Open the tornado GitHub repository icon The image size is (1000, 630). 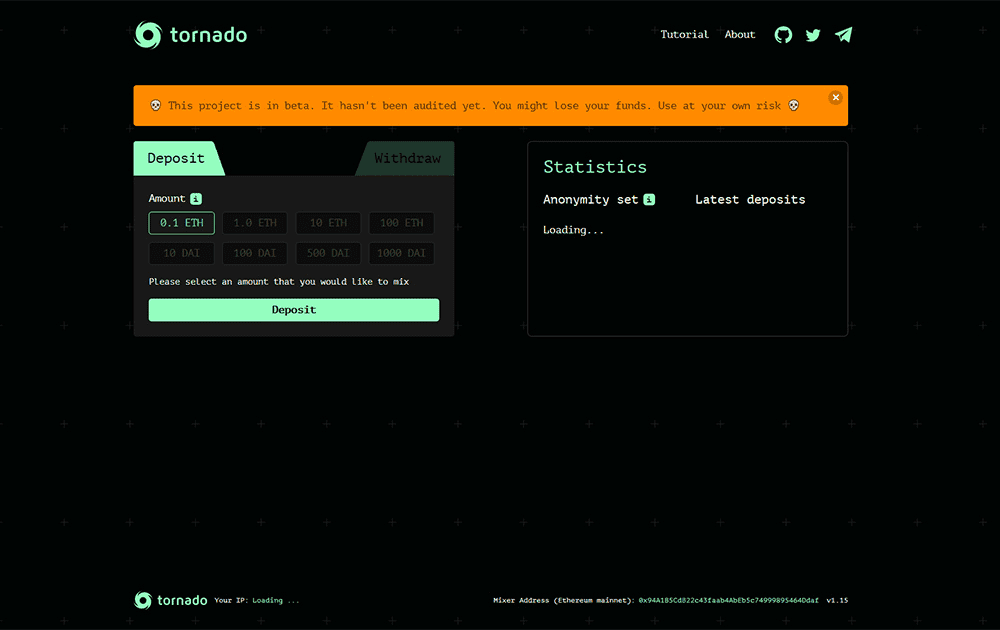coord(783,34)
